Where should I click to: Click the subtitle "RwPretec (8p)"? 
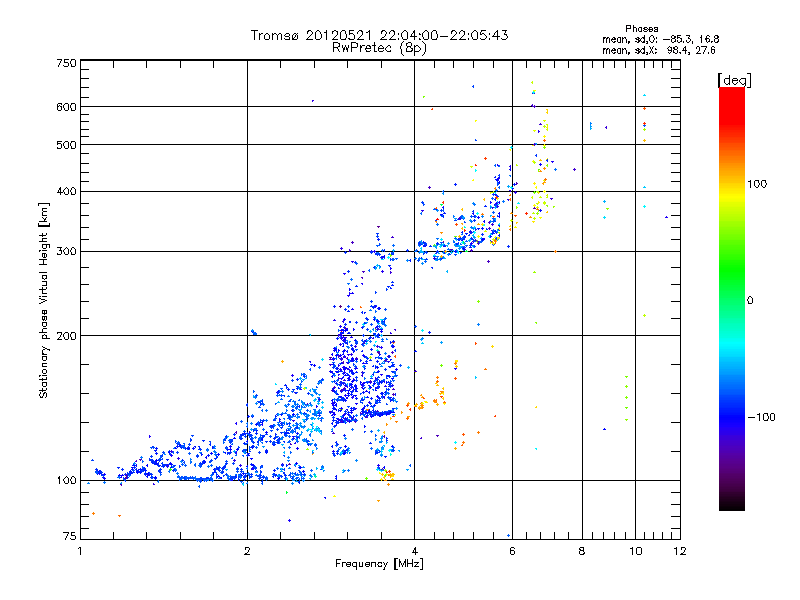(379, 48)
